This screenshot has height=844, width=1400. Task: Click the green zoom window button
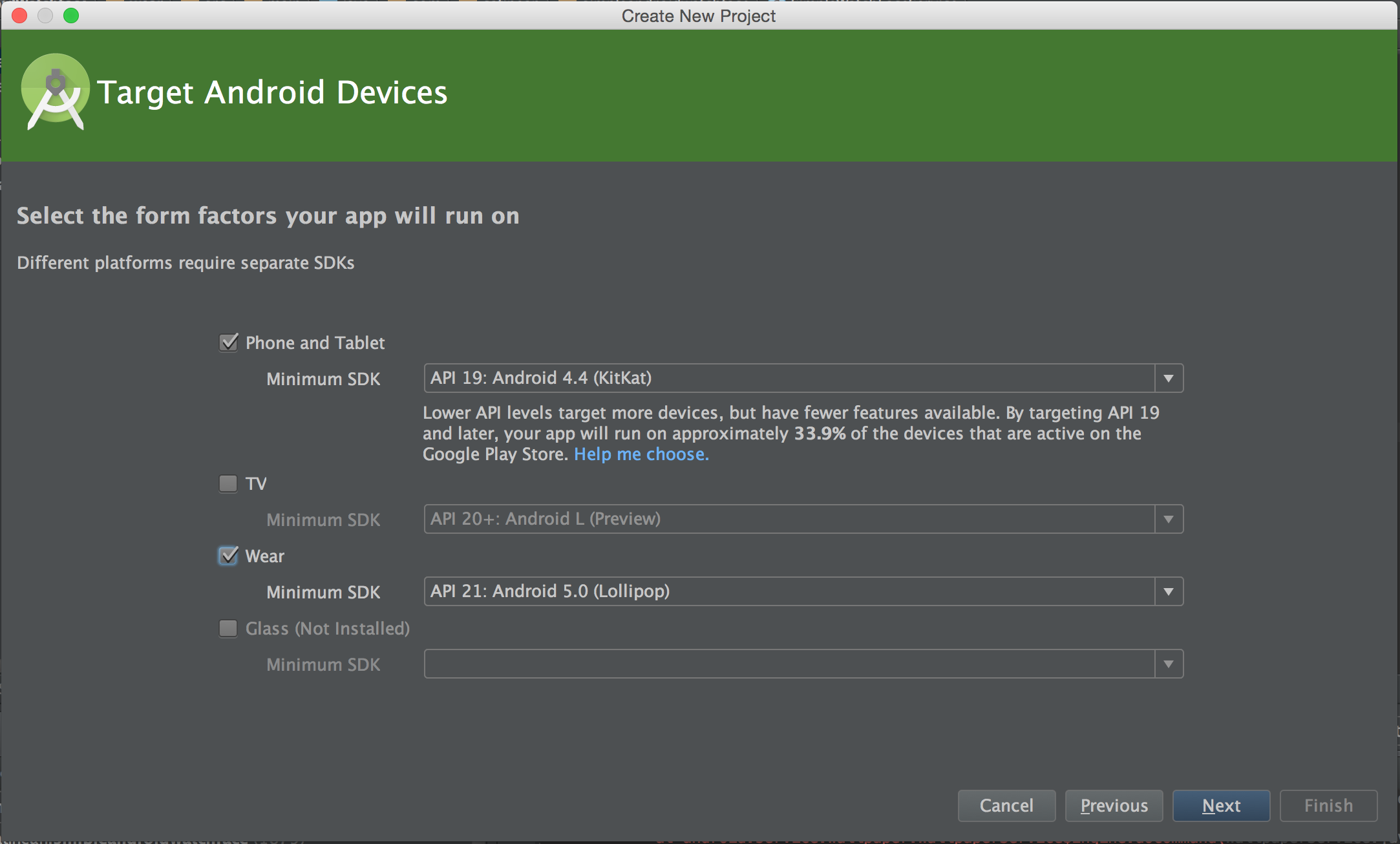pyautogui.click(x=72, y=15)
